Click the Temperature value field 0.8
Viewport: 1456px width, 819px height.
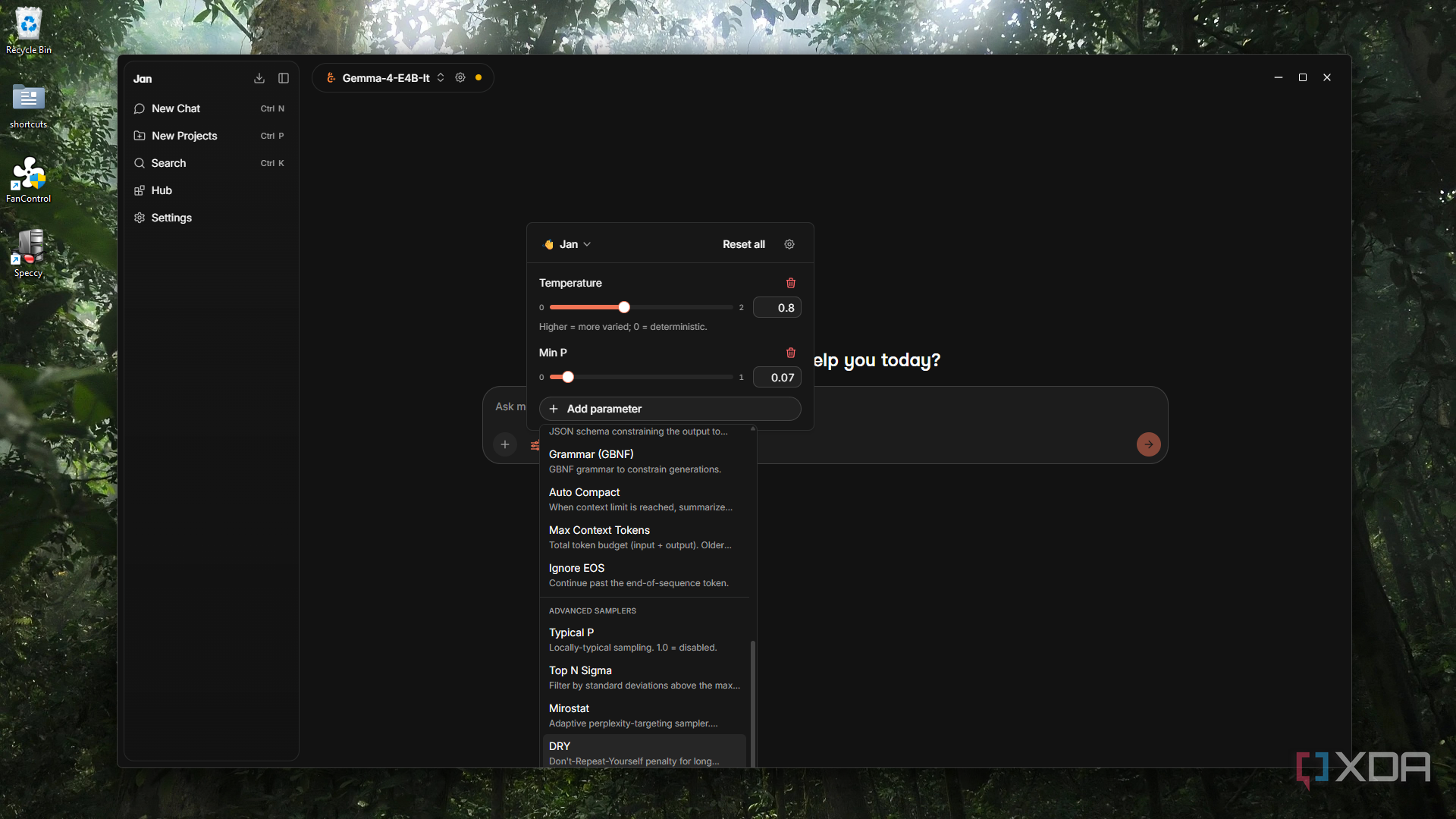click(x=777, y=308)
